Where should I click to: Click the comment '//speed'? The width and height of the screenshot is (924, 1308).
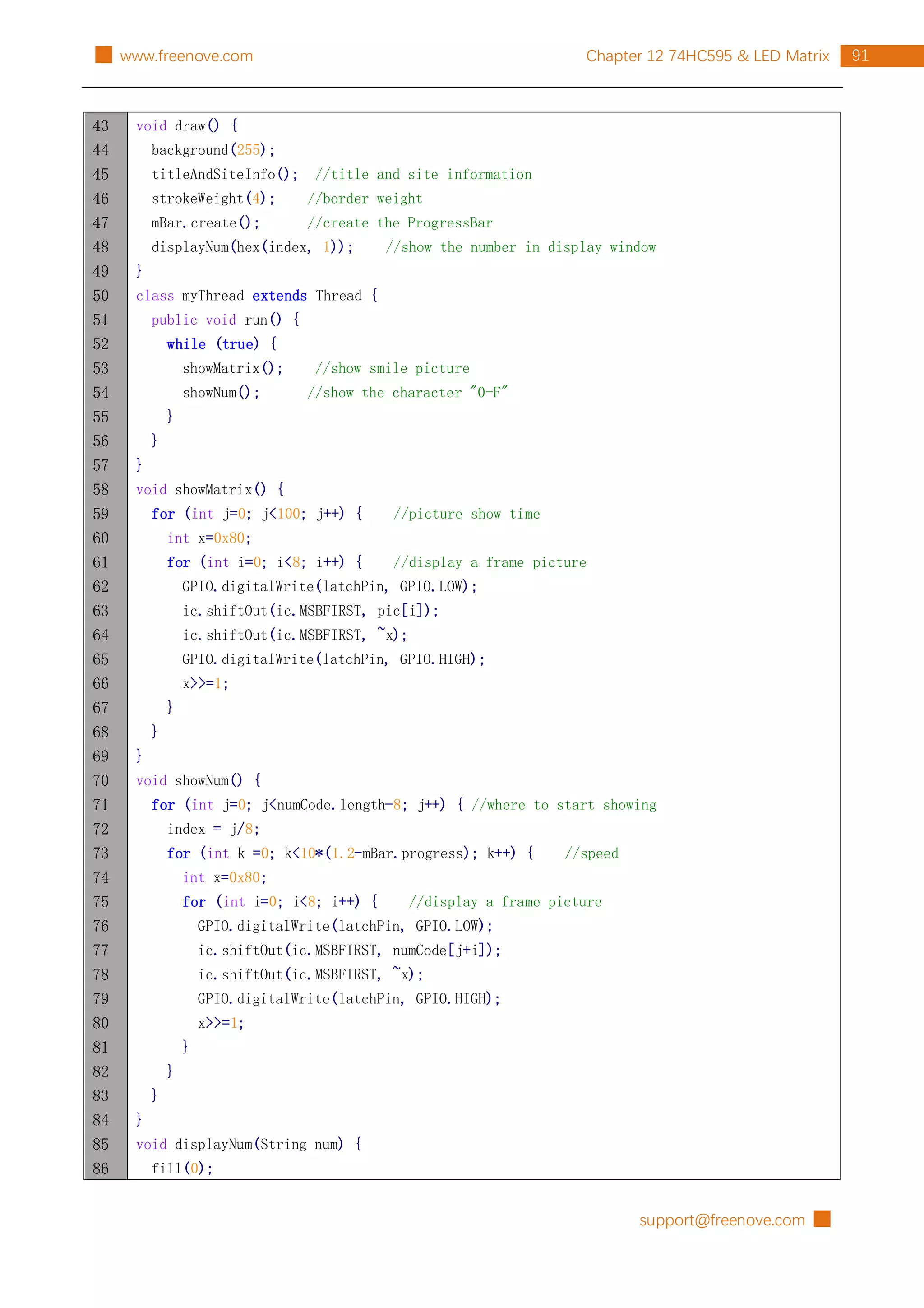coord(591,853)
